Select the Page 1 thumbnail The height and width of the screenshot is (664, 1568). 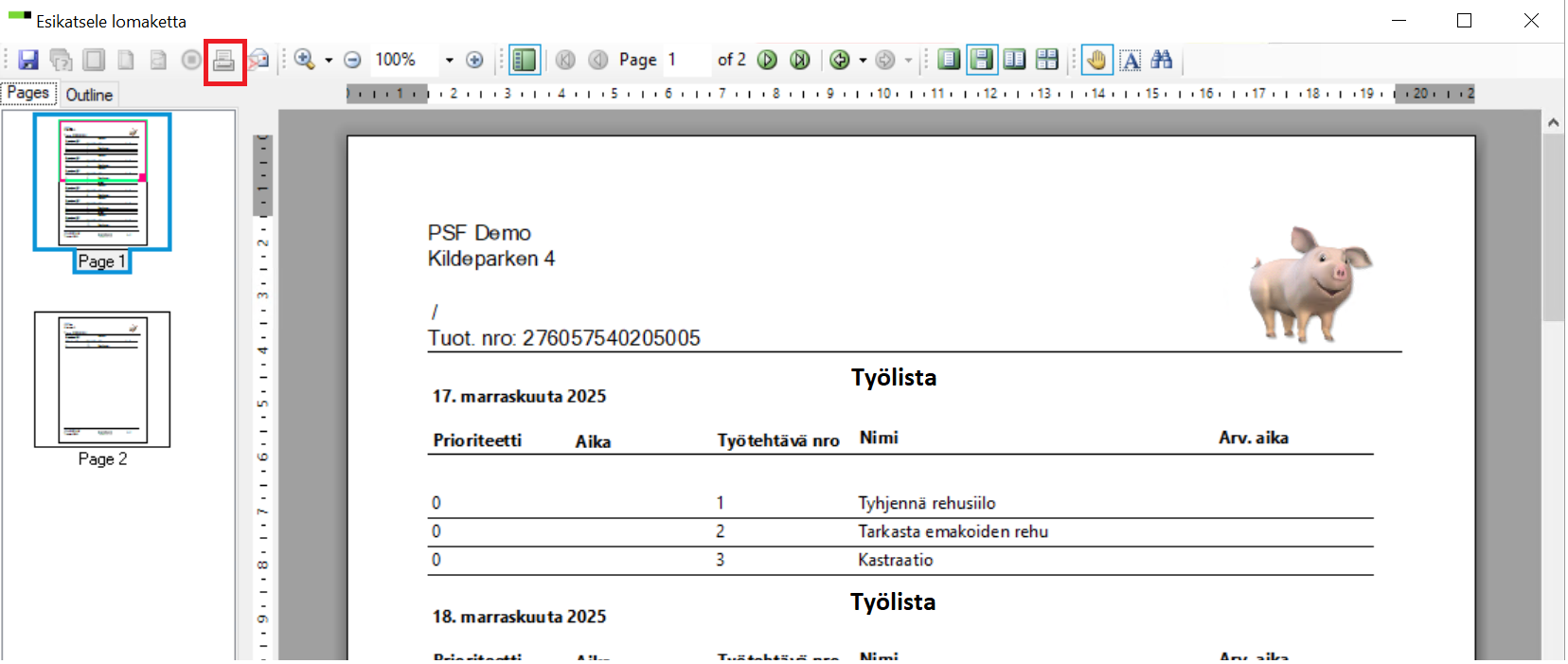tap(102, 182)
